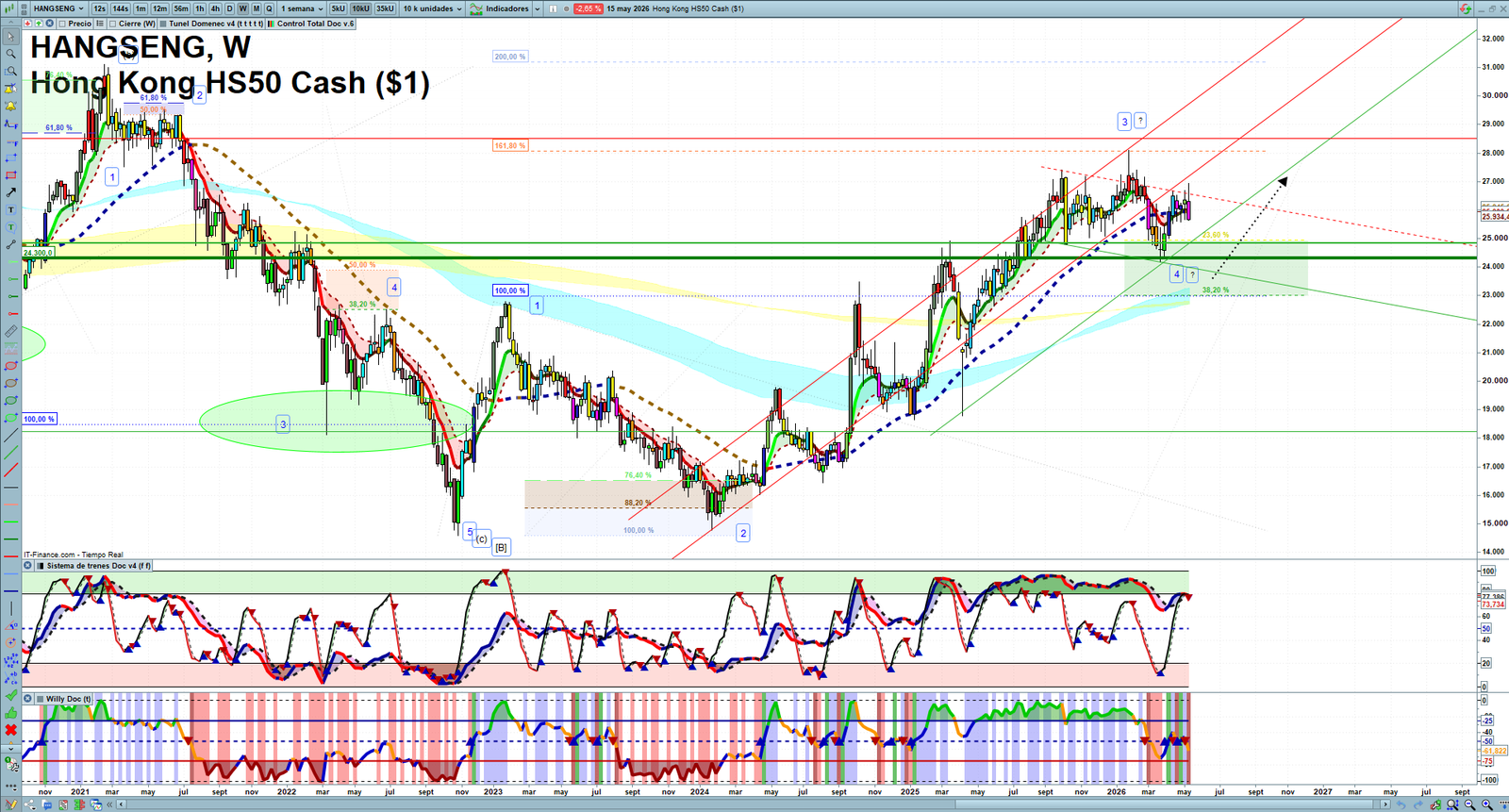Toggle the Cierre (W) checkbox

(x=113, y=24)
